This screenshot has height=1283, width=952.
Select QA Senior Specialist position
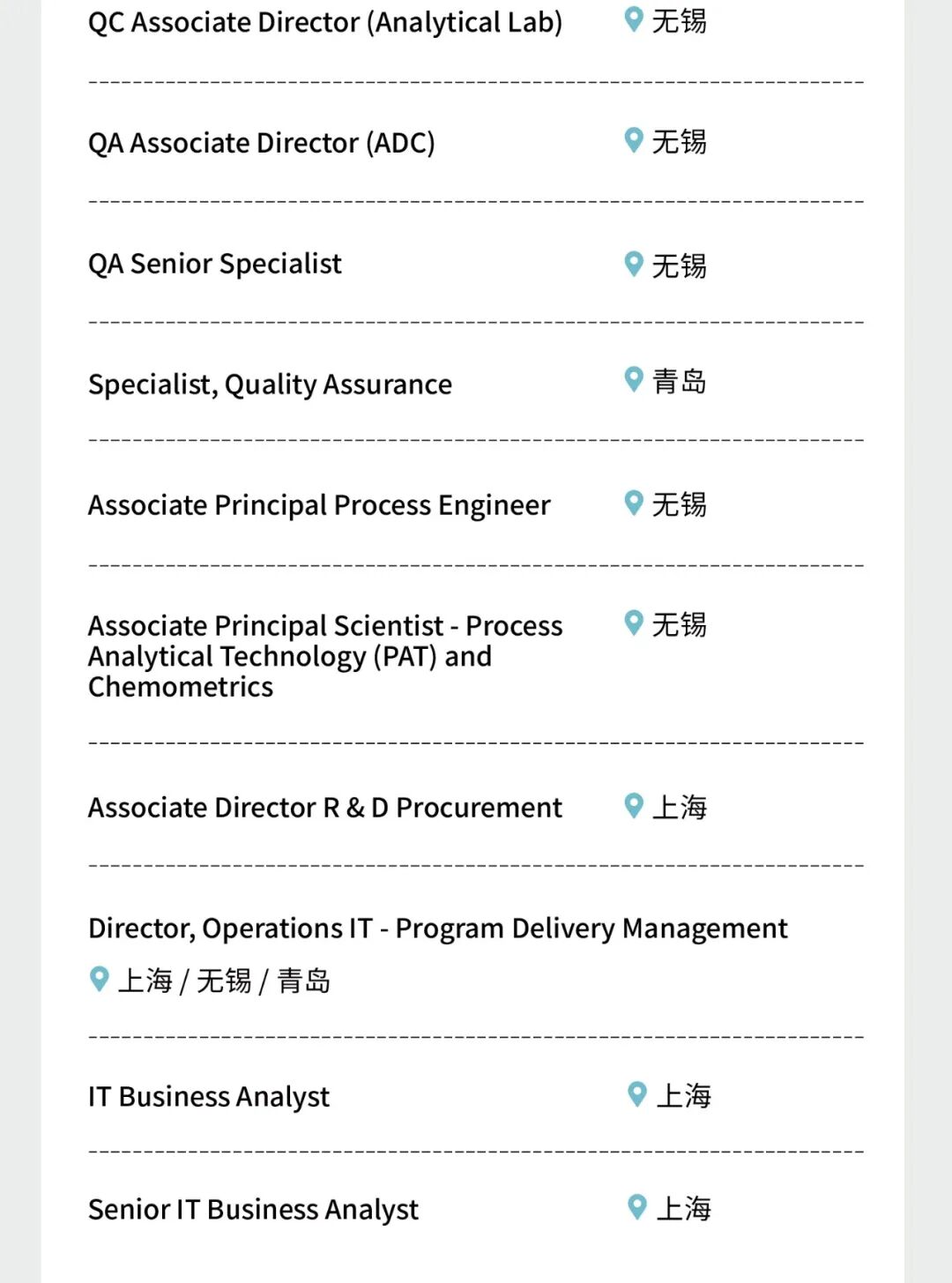tap(215, 264)
